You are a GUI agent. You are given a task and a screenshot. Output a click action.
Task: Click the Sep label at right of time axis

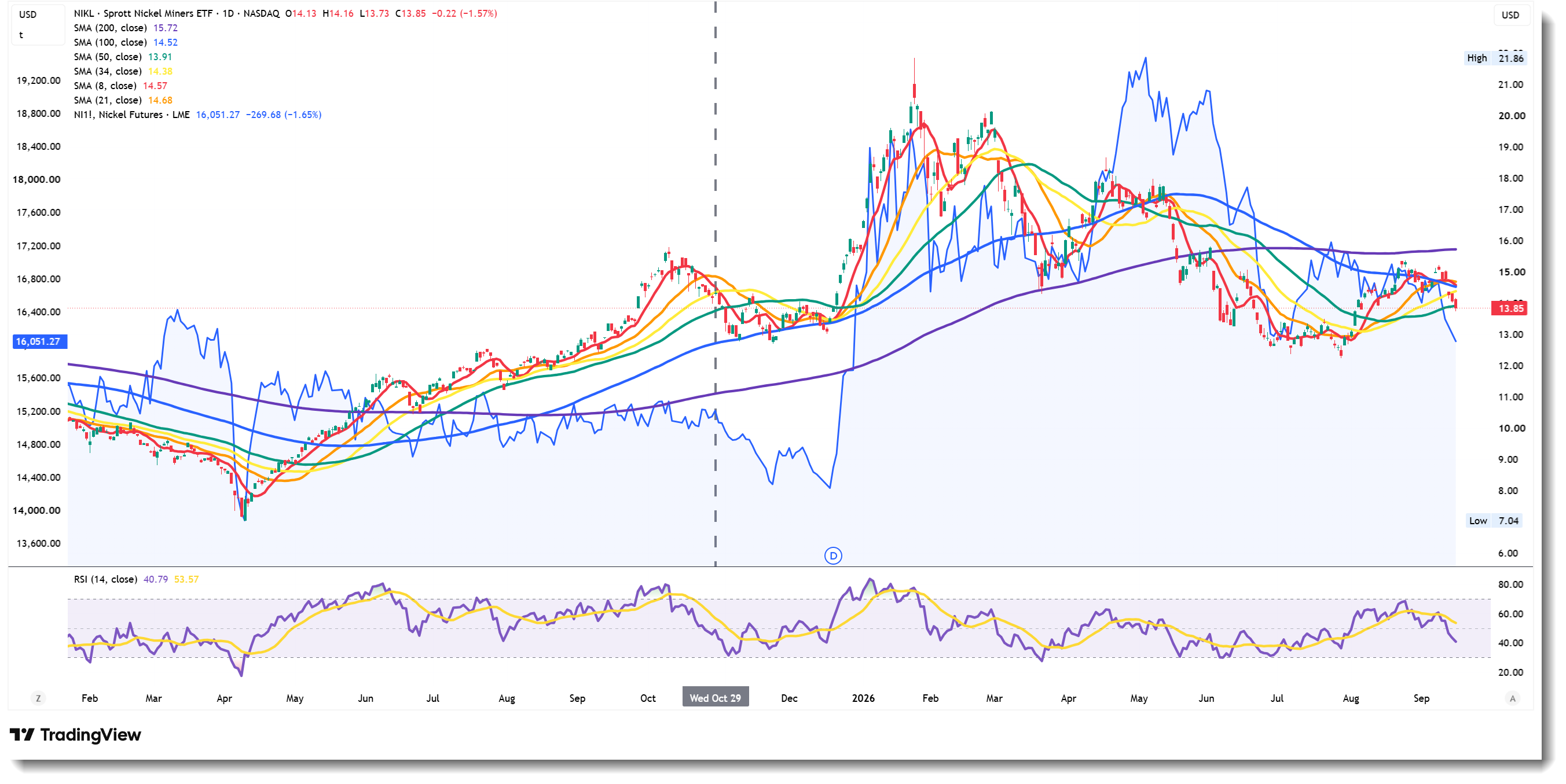(1421, 698)
